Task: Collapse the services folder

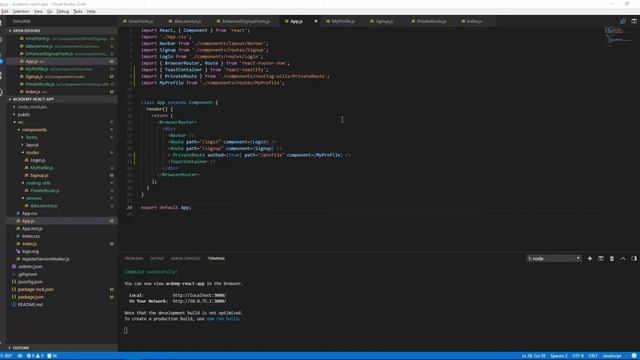Action: [x=34, y=198]
